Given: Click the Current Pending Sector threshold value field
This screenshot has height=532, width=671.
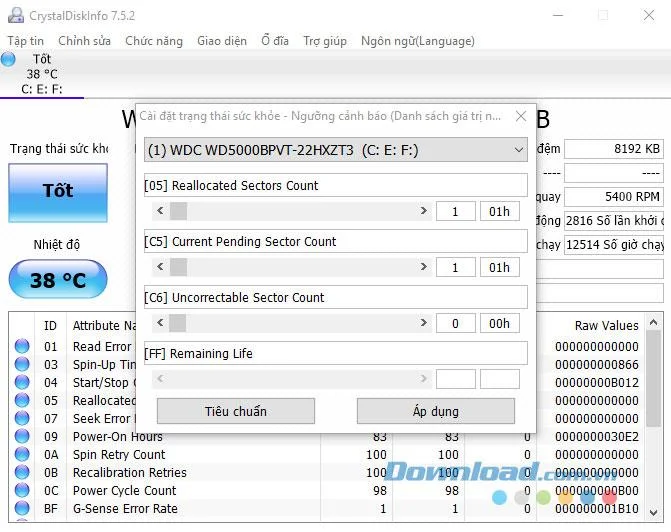Looking at the screenshot, I should tap(455, 267).
